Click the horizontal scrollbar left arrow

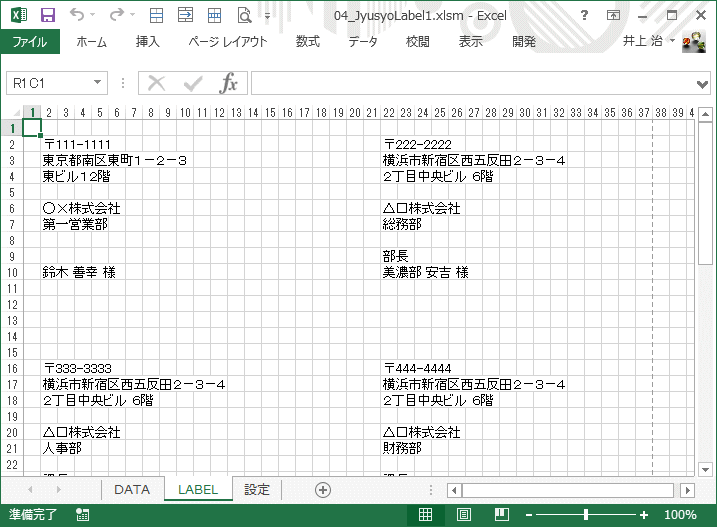454,490
